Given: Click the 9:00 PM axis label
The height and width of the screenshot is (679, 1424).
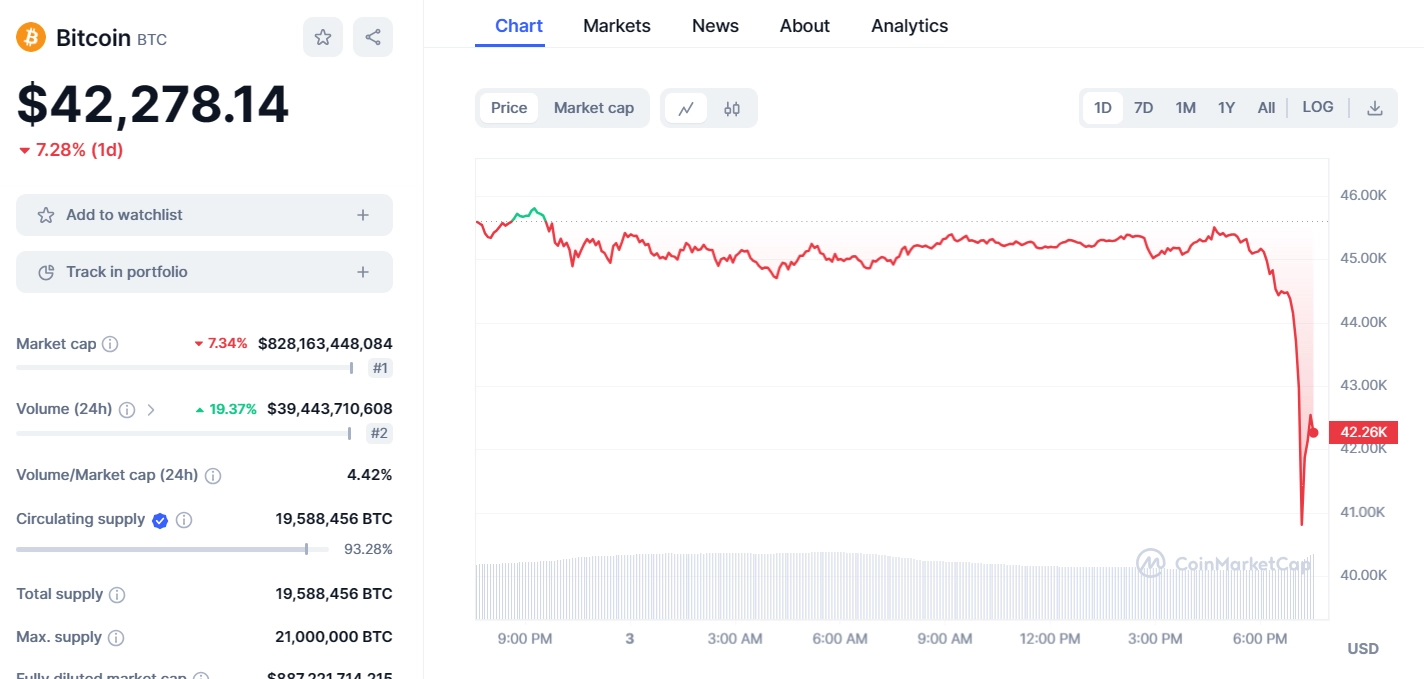Looking at the screenshot, I should 525,638.
